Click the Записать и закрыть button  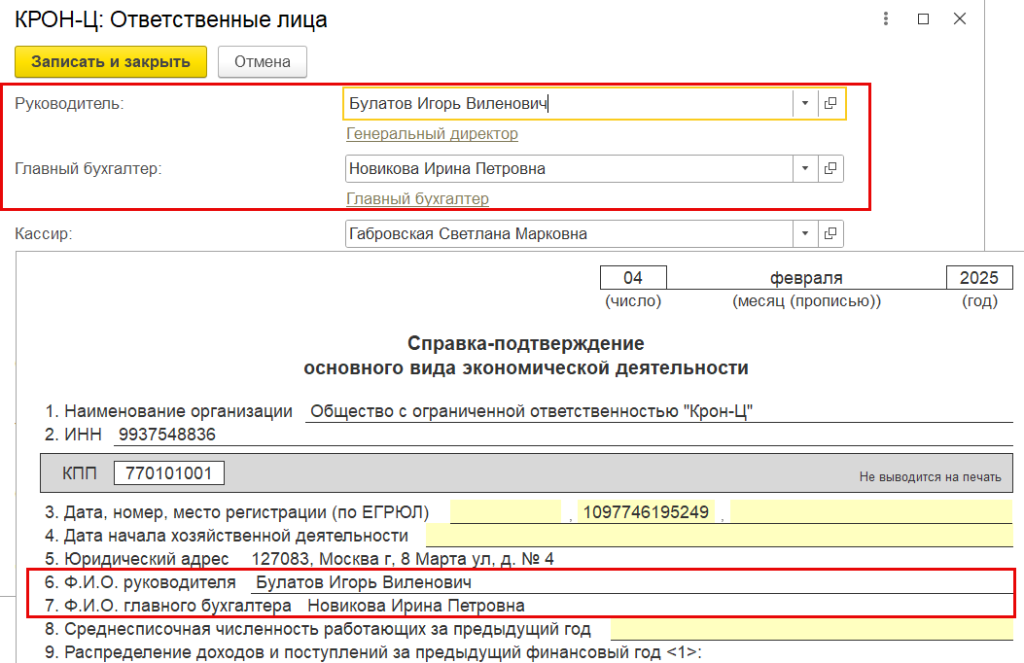[111, 62]
